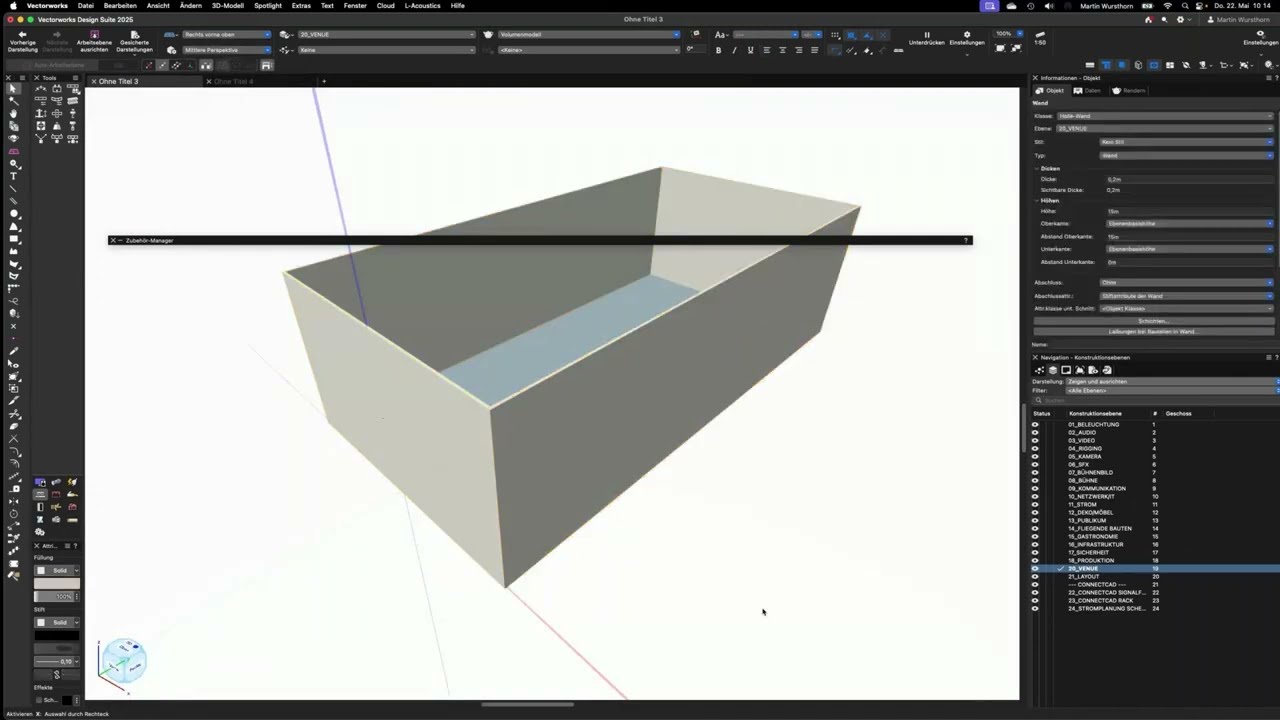Open Darstellung Zeigen und ausrichten dropdown
Viewport: 1280px width, 720px height.
coord(1172,381)
